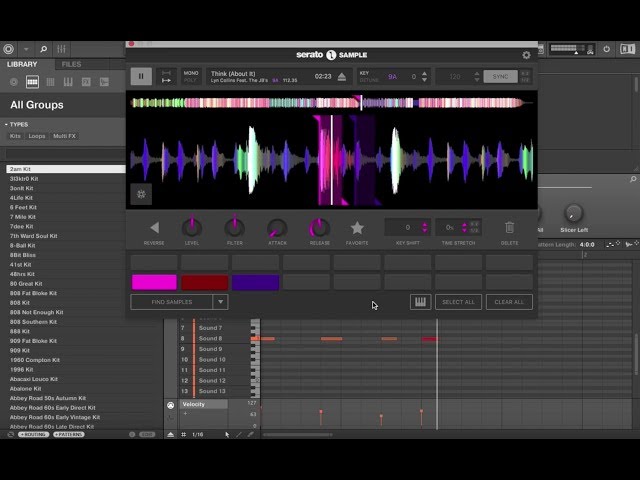
Task: Select the Effects FX browser icon
Action: (x=86, y=82)
